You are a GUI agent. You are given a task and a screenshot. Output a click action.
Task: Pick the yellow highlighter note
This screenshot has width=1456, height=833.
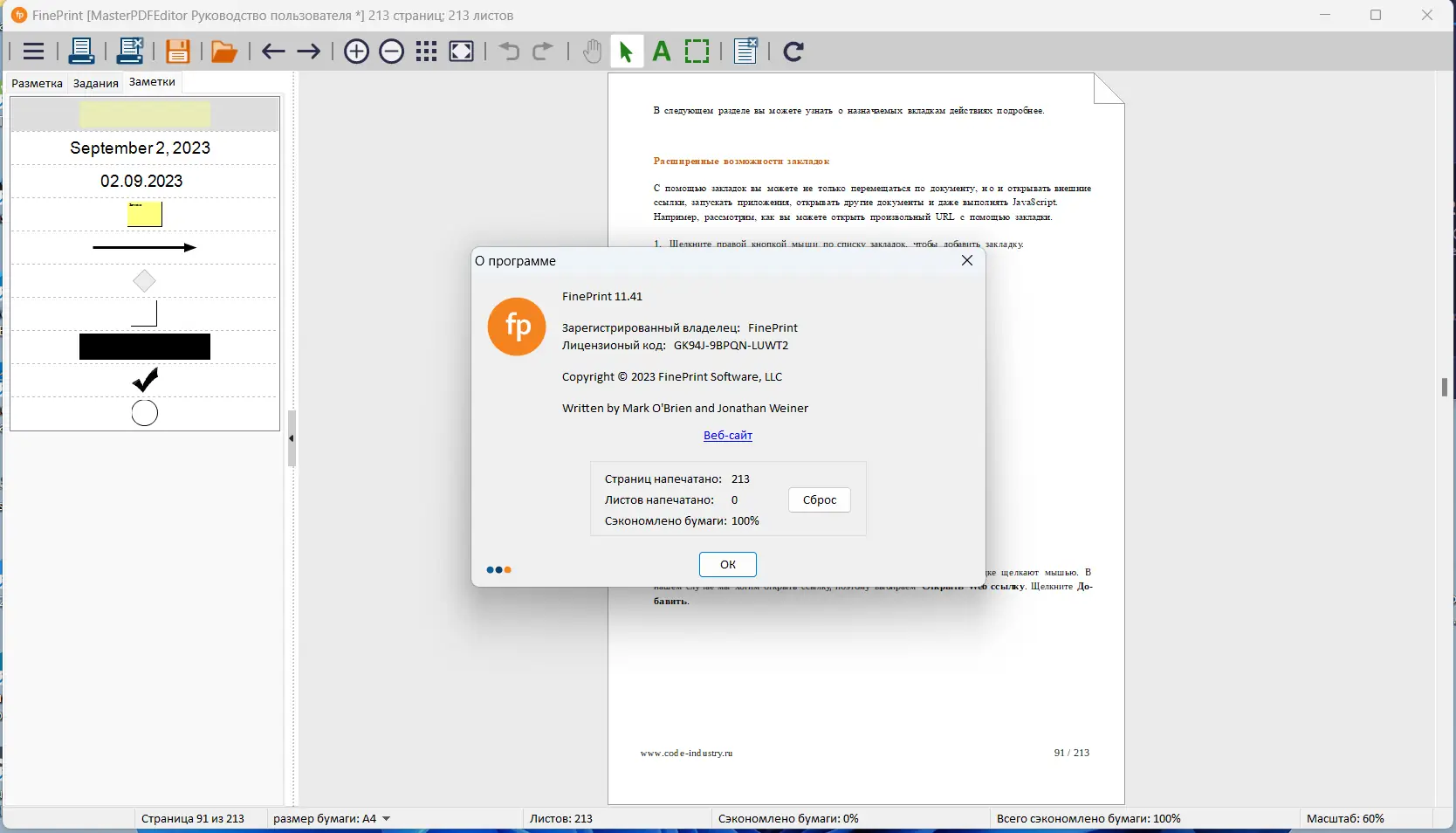point(145,114)
